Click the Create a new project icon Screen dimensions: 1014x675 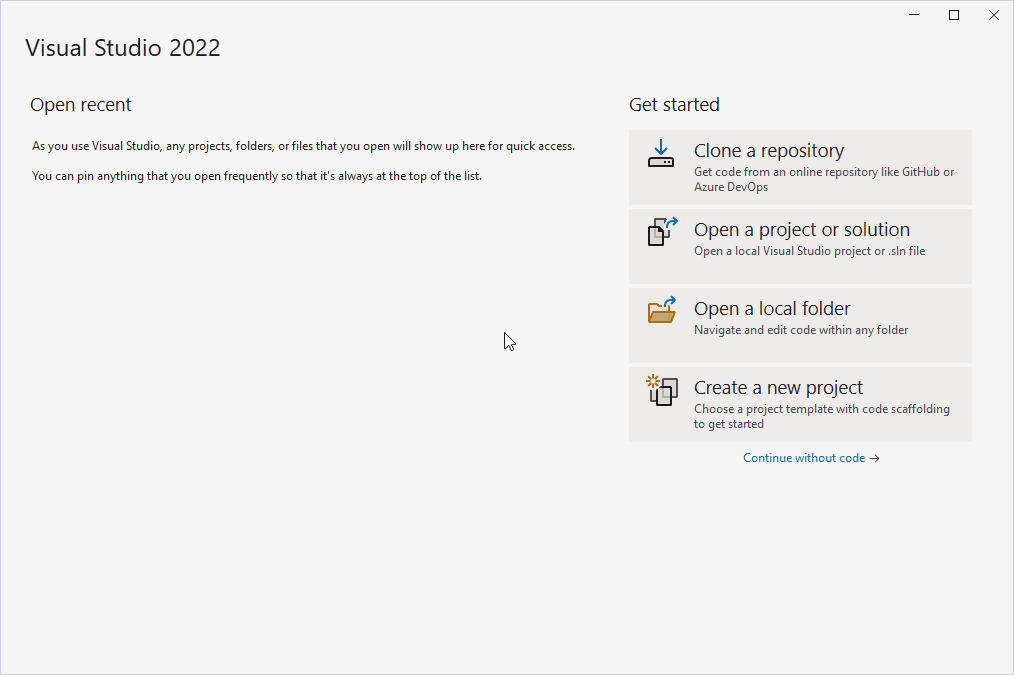[x=662, y=390]
